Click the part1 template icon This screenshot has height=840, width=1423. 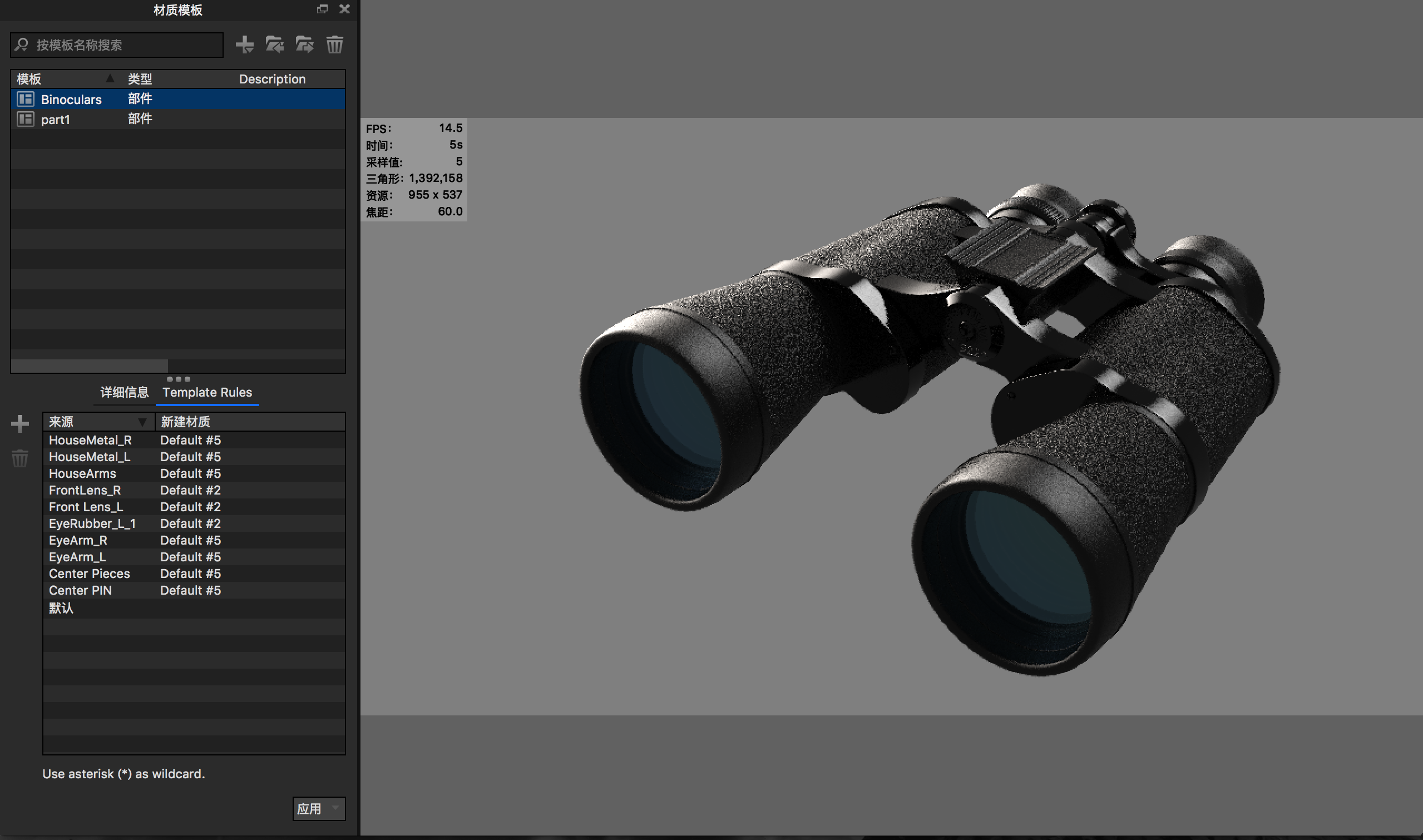pos(26,119)
